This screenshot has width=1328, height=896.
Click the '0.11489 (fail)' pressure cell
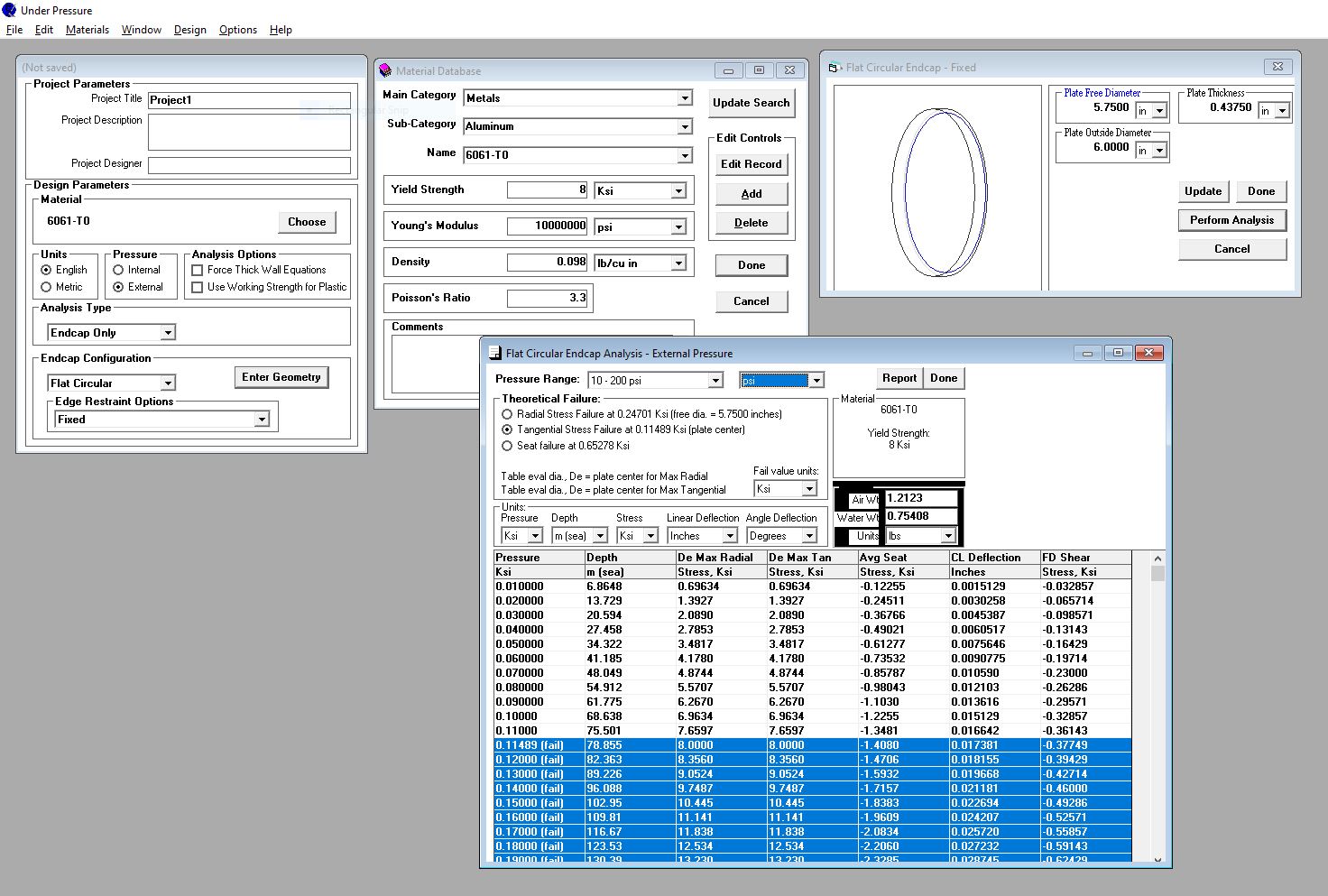click(x=539, y=745)
